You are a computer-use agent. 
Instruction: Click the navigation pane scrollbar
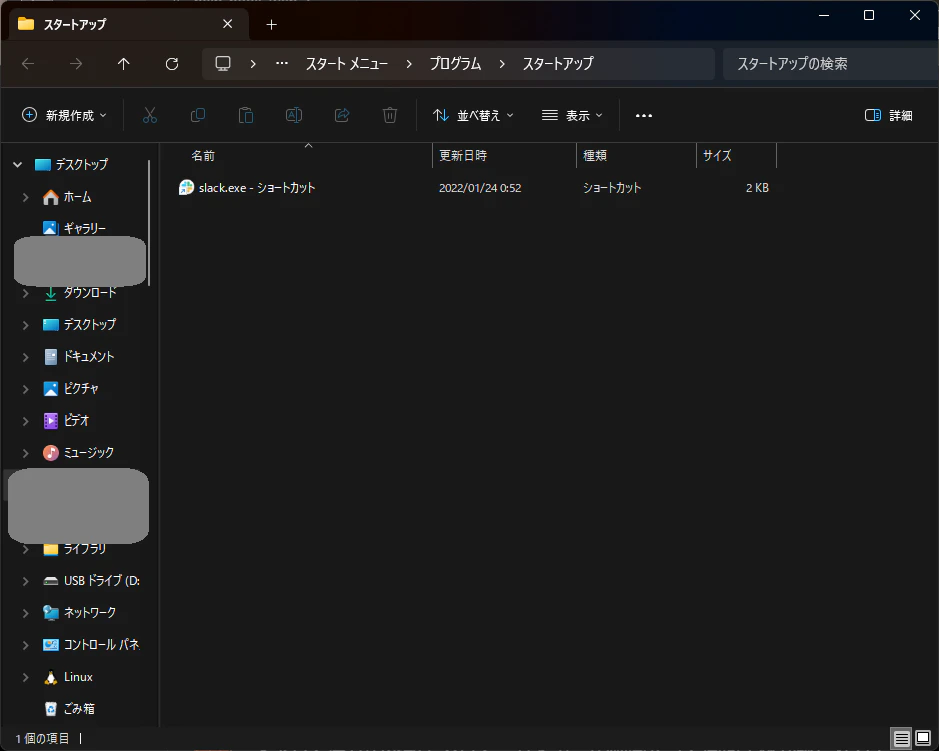point(149,223)
